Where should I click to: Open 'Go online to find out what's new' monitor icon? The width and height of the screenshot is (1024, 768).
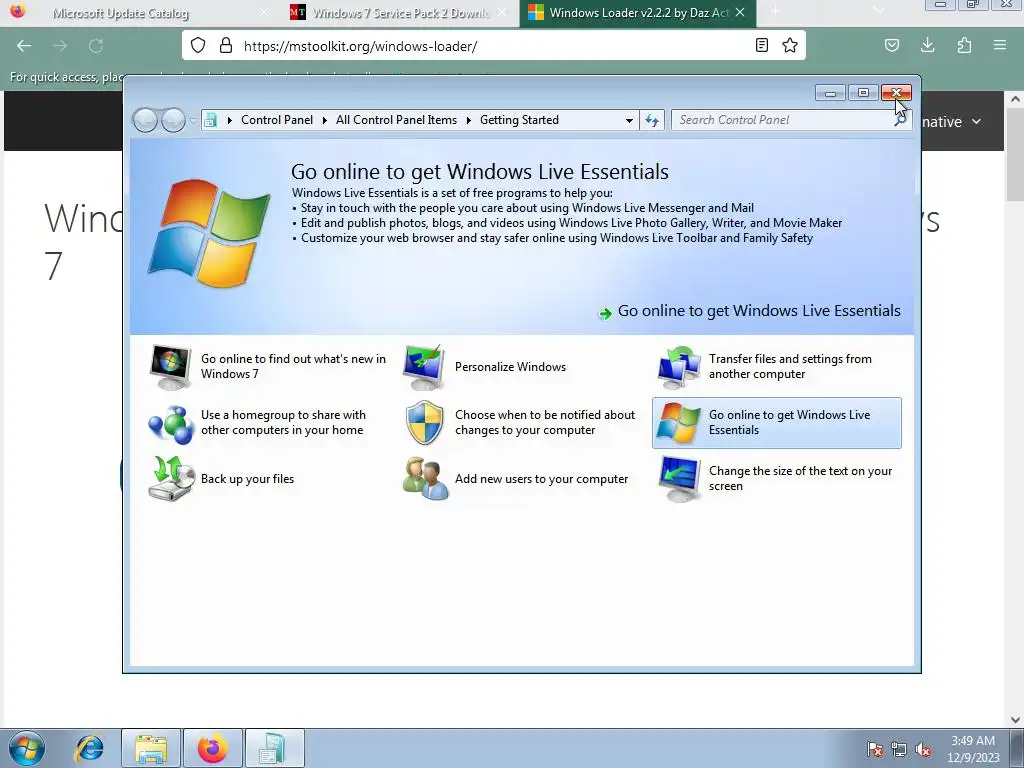tap(170, 367)
